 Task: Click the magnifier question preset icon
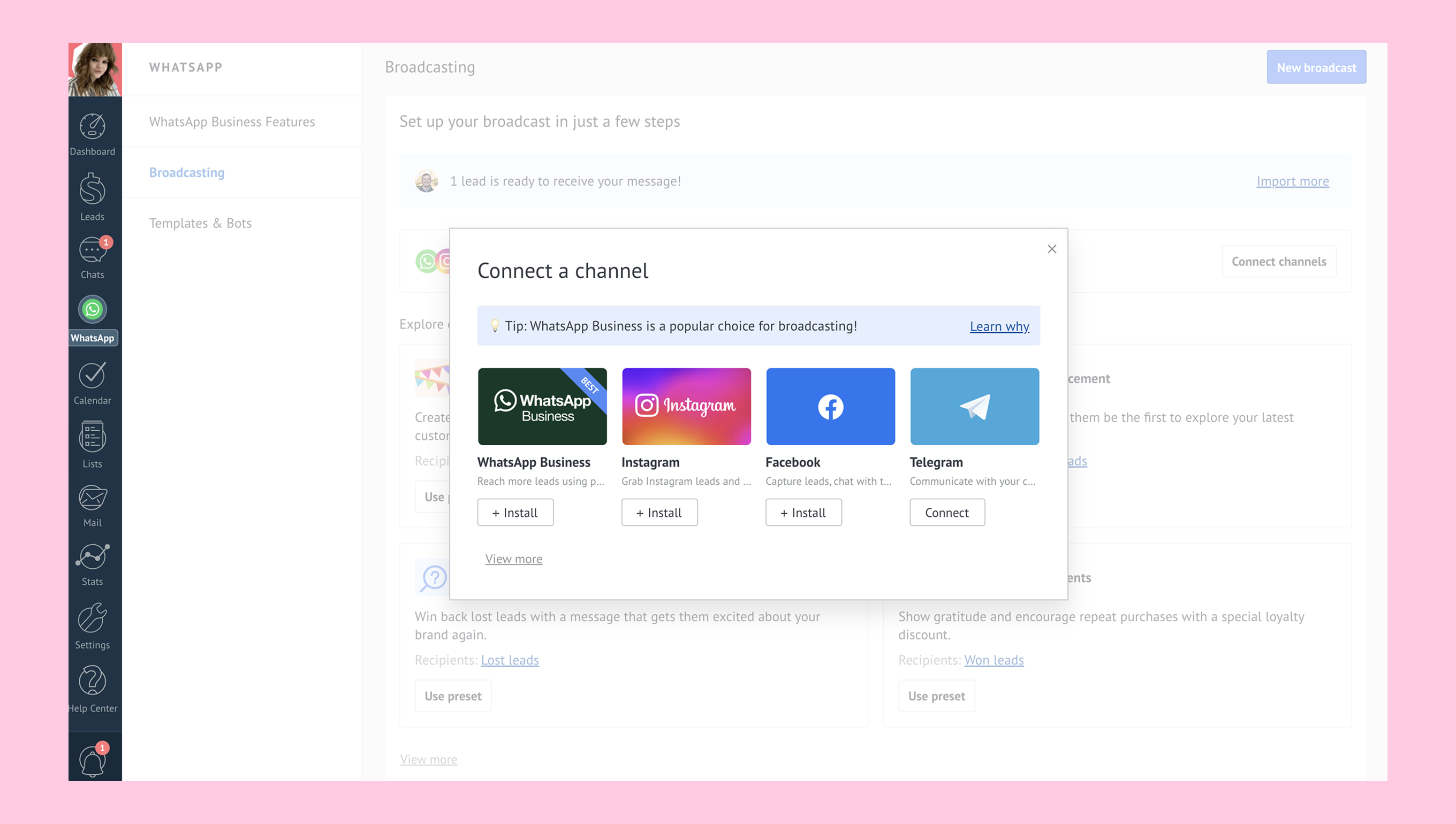click(x=433, y=578)
